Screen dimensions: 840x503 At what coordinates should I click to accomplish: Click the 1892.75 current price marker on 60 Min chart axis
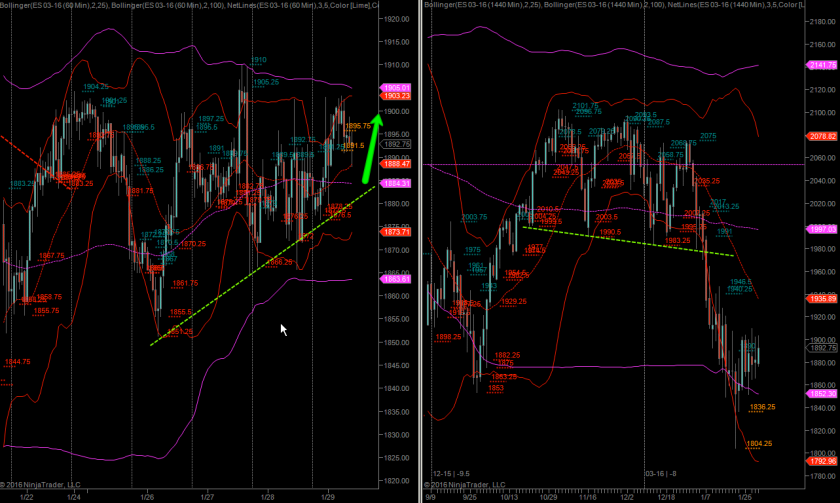pyautogui.click(x=395, y=144)
